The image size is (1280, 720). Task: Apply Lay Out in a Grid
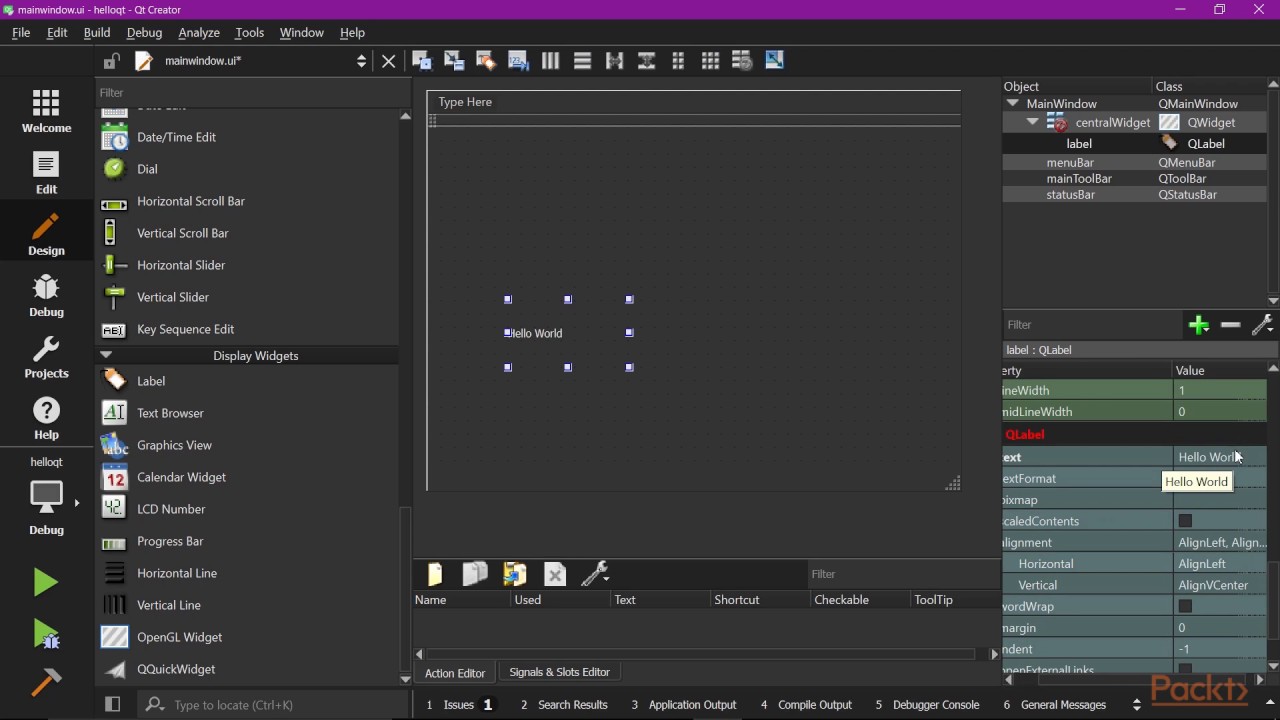[x=710, y=61]
